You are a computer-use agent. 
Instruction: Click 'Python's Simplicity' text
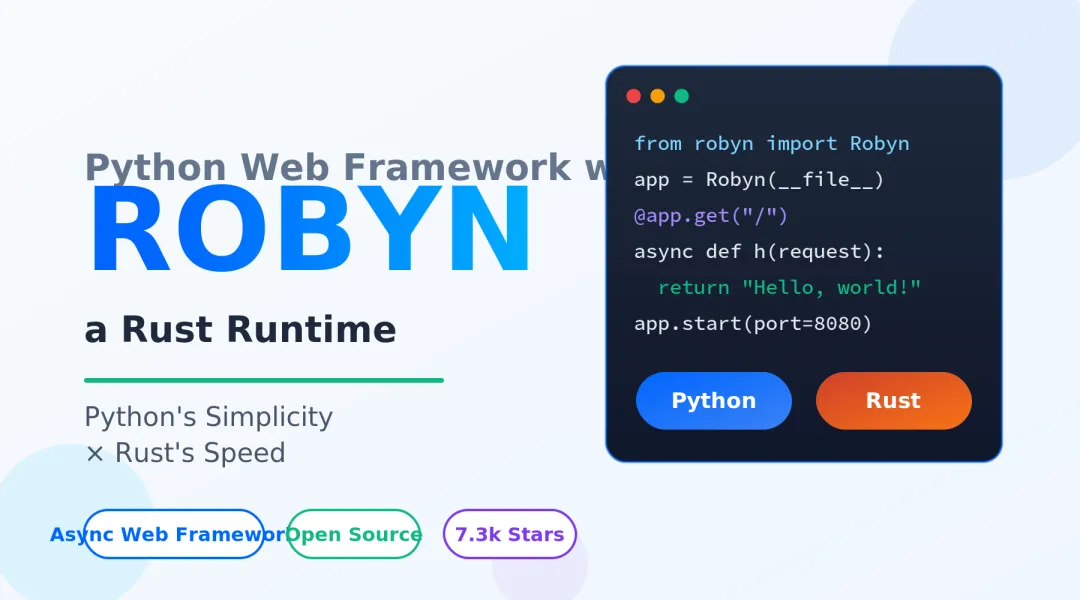[x=209, y=417]
